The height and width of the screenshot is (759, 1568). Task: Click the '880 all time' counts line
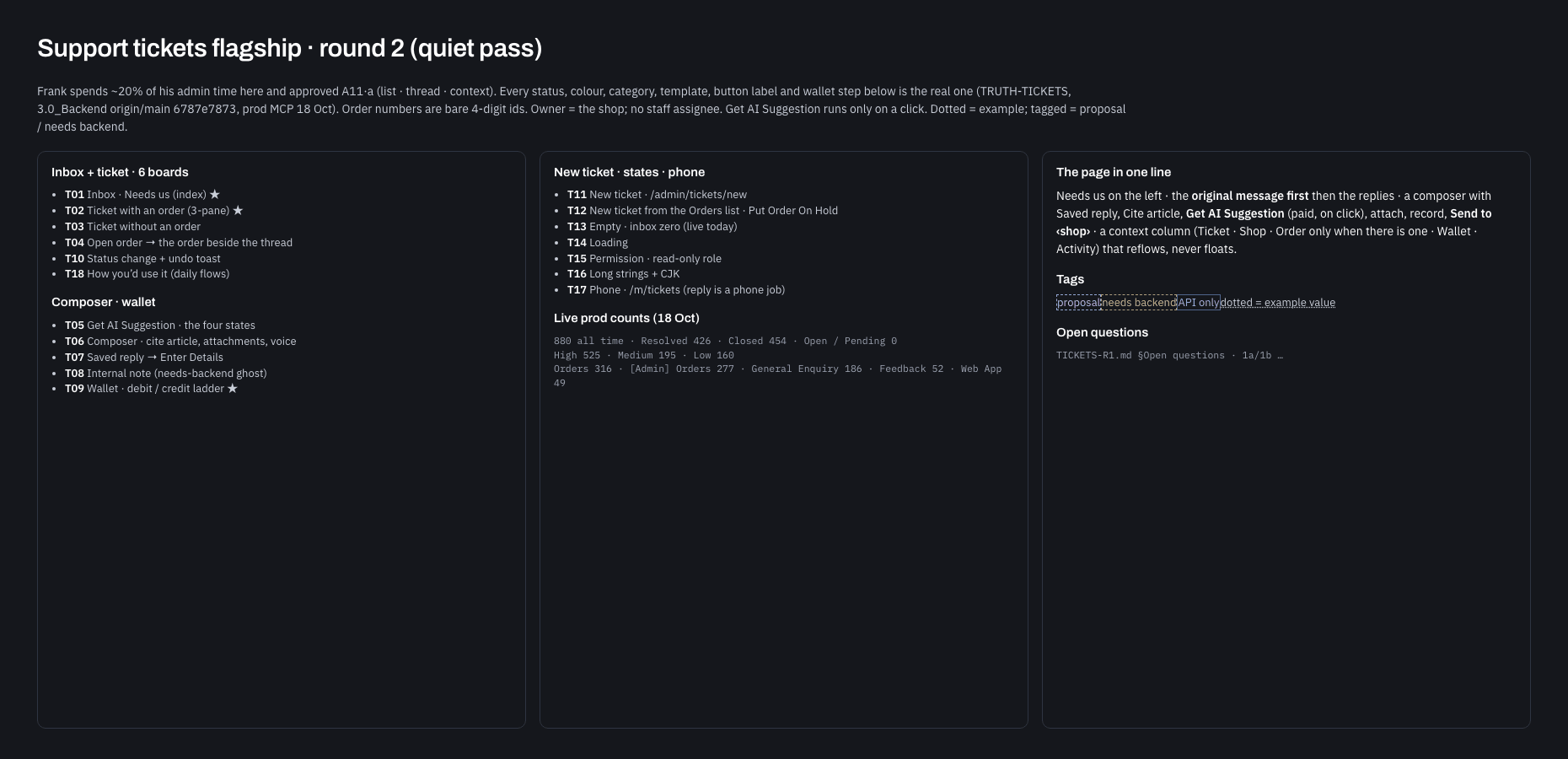click(725, 342)
